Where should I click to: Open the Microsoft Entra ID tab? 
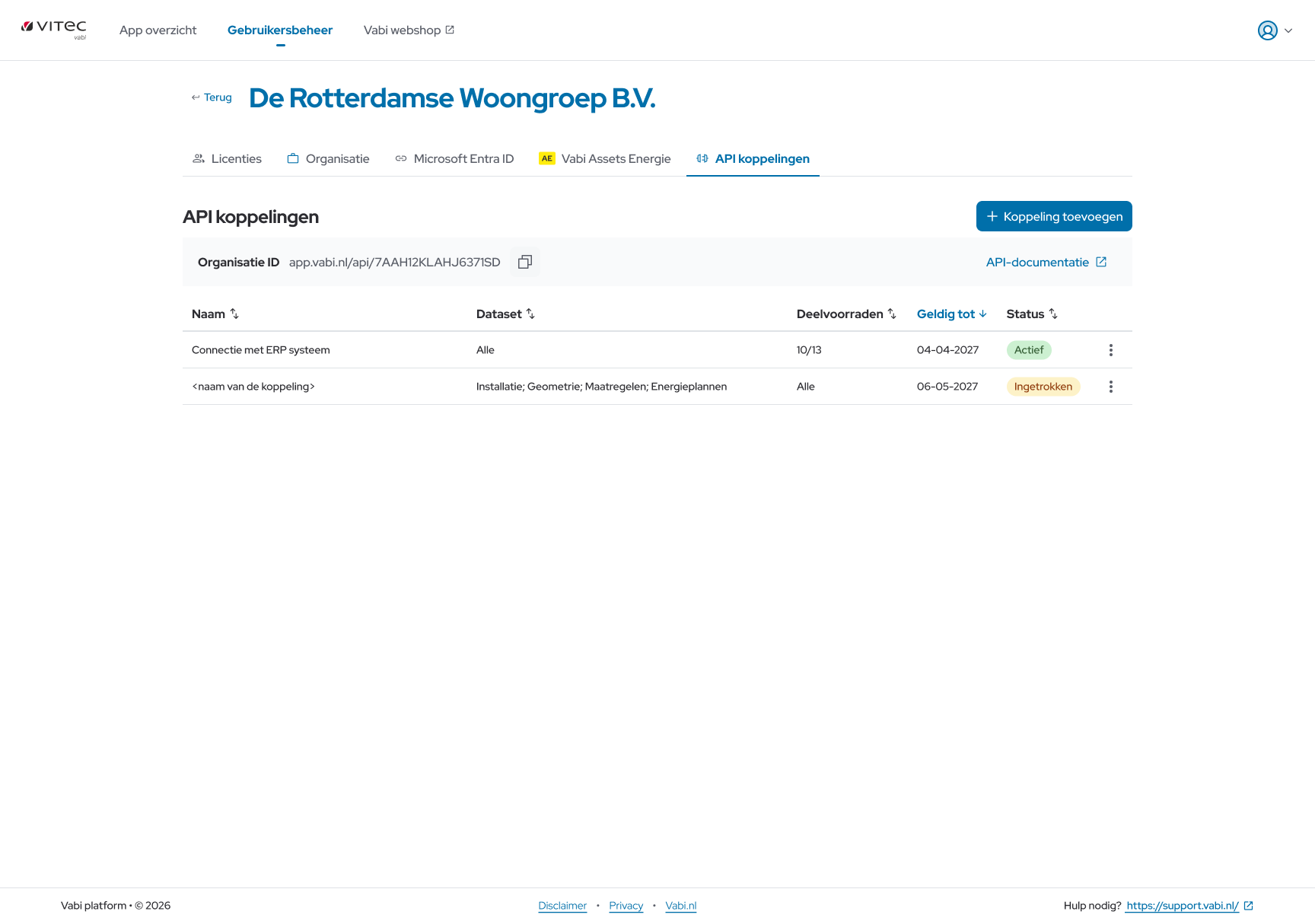point(454,158)
